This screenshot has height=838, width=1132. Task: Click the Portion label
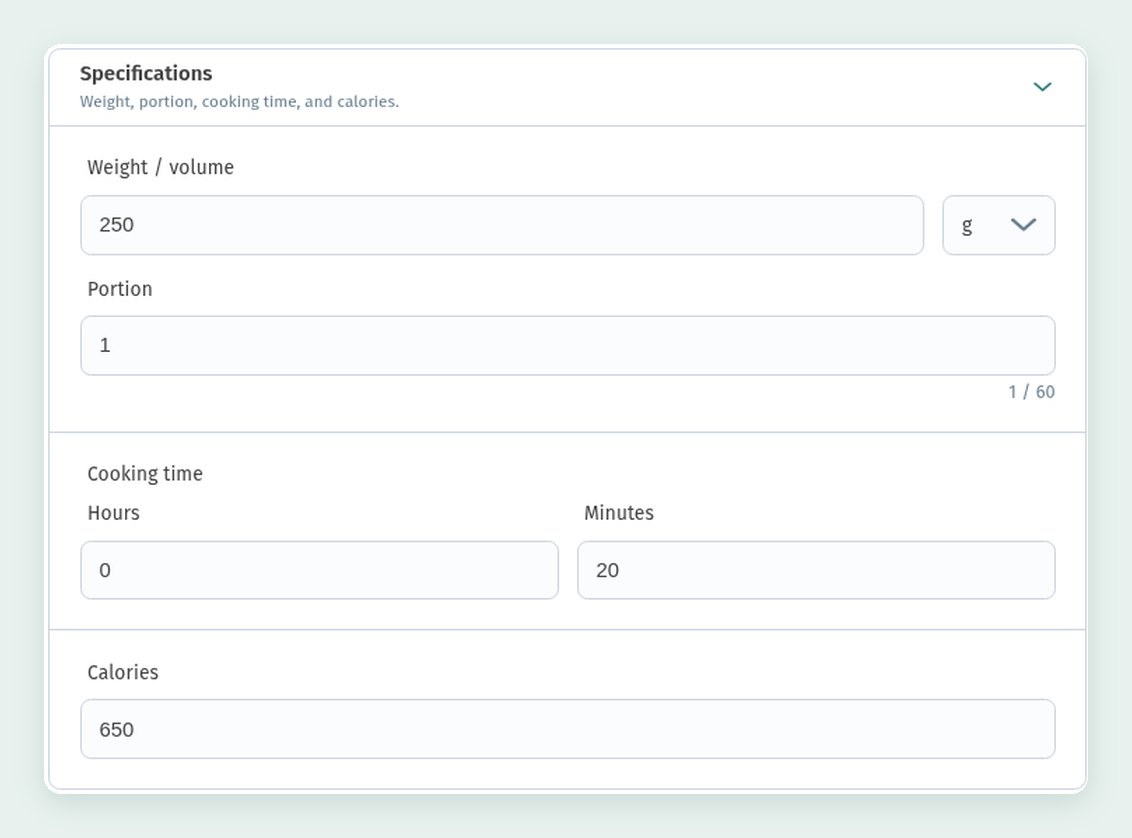coord(120,289)
